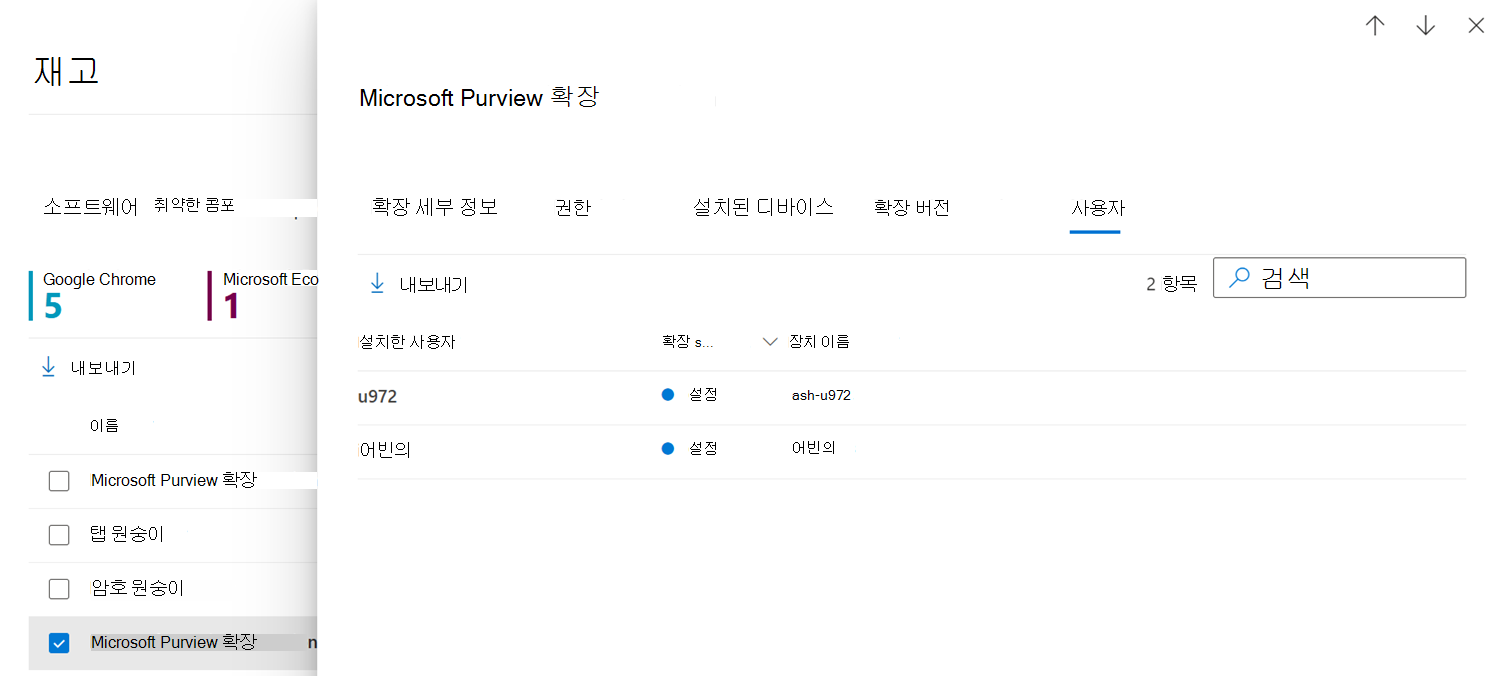Click the 재고 page heading
The width and height of the screenshot is (1500, 676).
pyautogui.click(x=66, y=71)
